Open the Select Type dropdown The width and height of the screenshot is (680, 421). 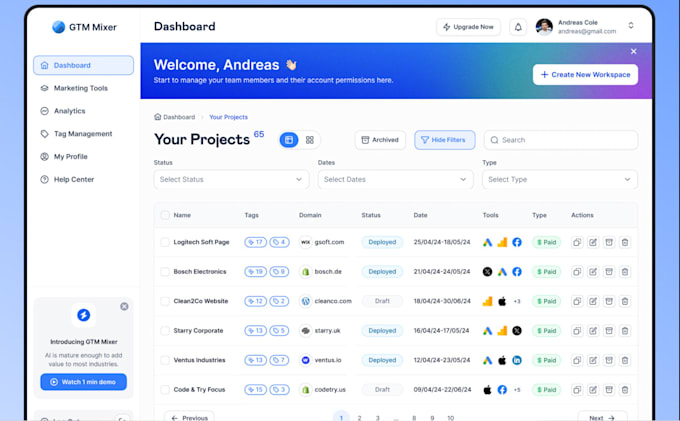[560, 179]
